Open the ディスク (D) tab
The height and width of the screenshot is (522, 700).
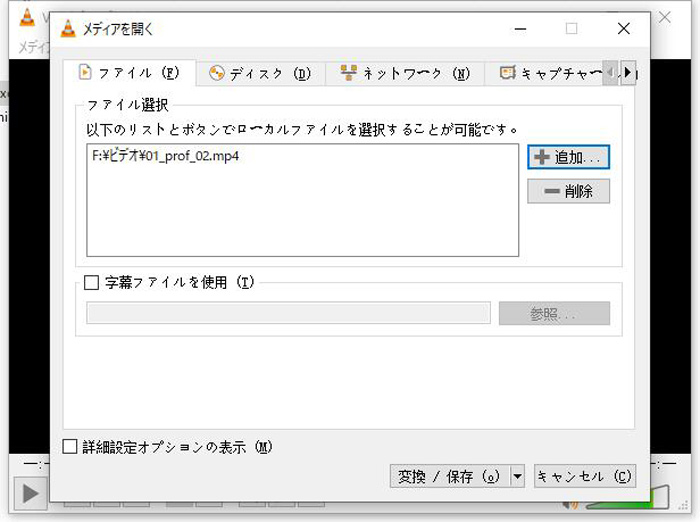pos(260,74)
